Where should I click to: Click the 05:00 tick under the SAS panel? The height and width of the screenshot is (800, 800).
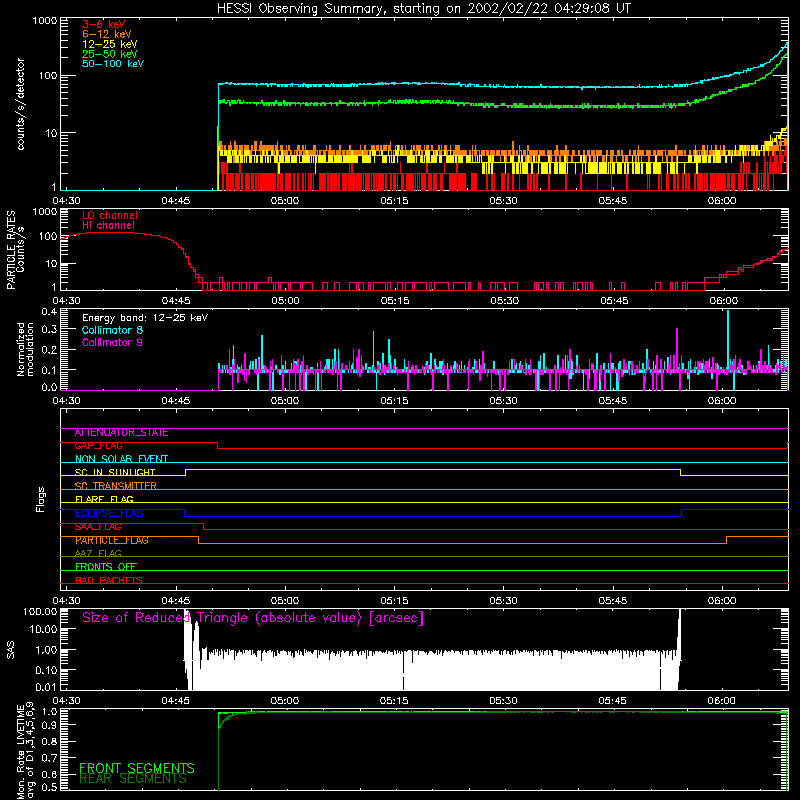pyautogui.click(x=285, y=701)
